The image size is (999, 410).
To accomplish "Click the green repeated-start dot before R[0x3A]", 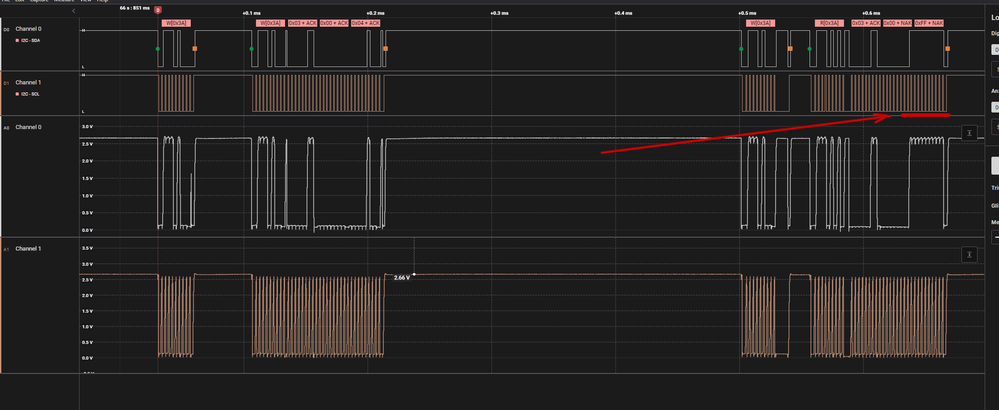I will [x=809, y=48].
